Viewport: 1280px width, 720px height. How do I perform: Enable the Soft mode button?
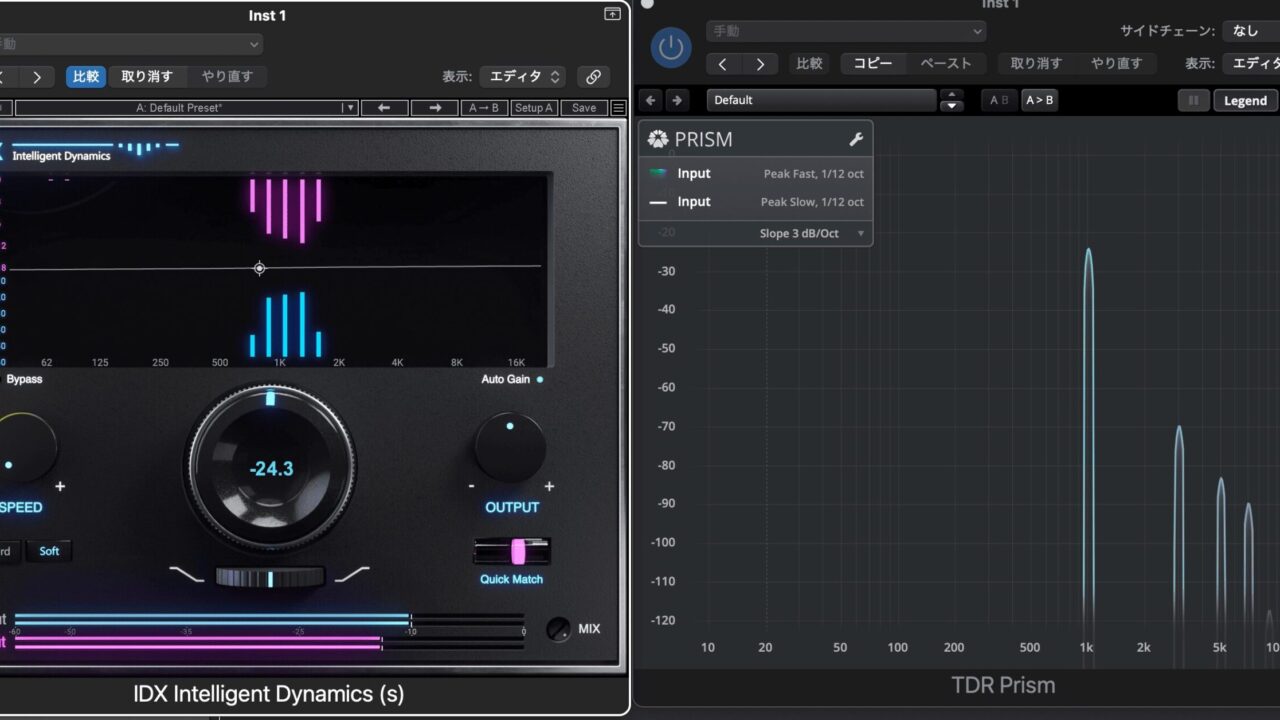pyautogui.click(x=49, y=551)
